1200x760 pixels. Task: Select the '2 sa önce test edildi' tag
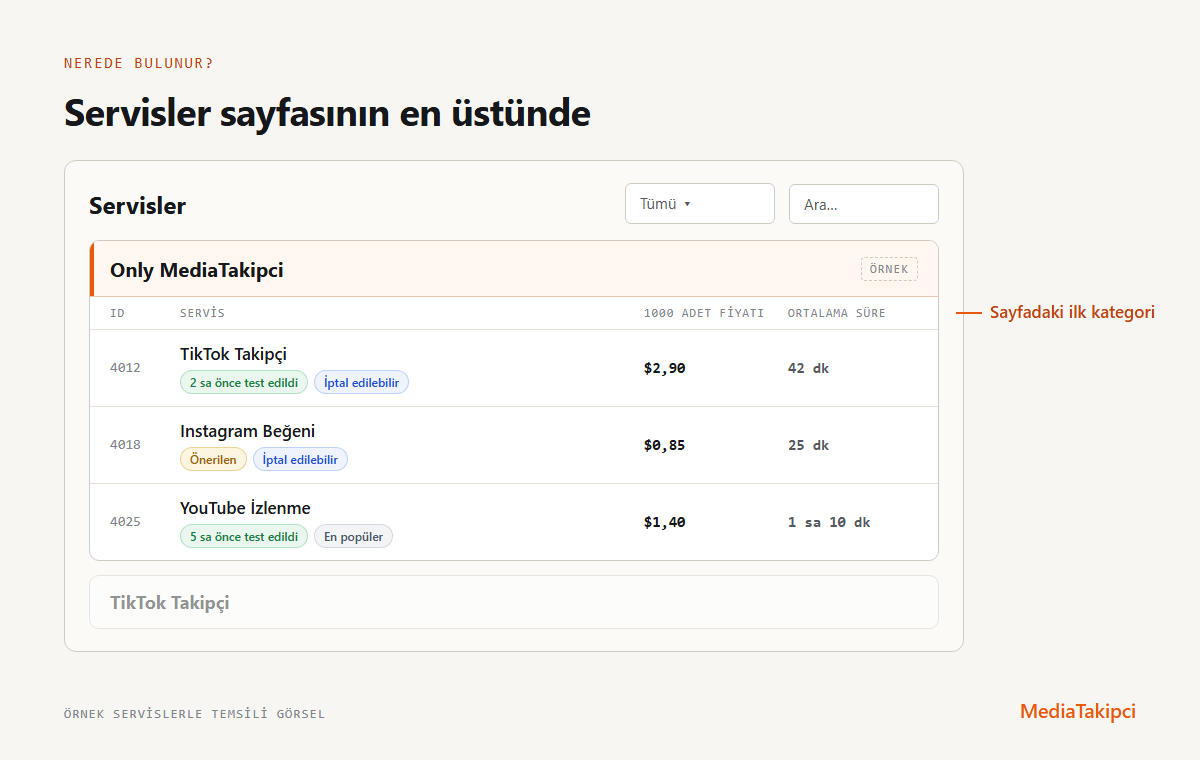coord(244,382)
